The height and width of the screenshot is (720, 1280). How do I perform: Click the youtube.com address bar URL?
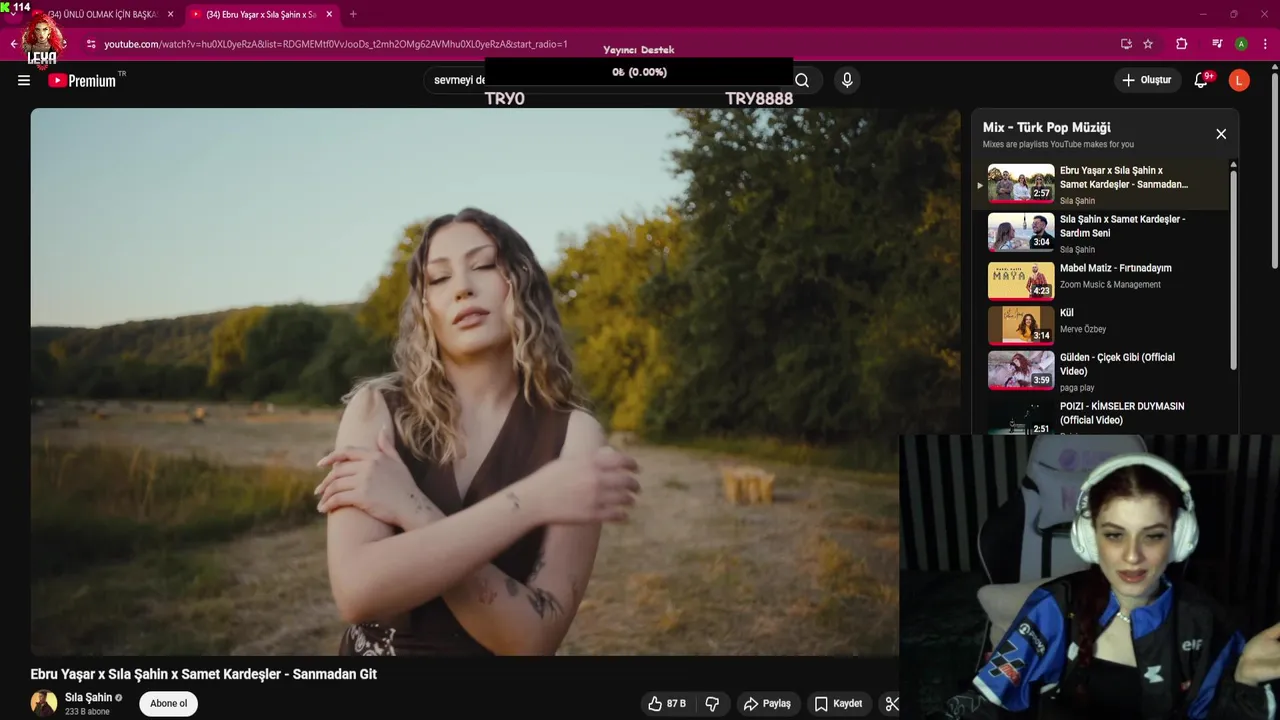335,44
